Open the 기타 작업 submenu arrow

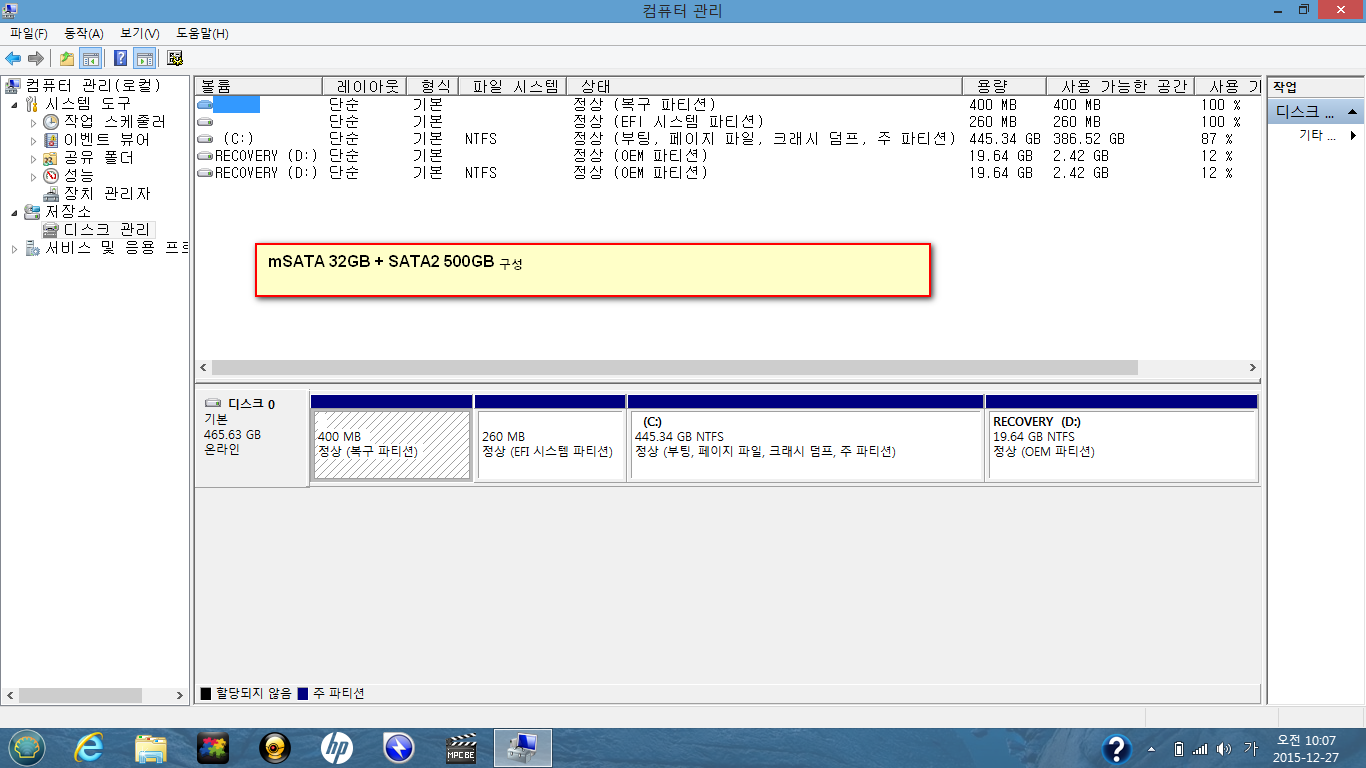click(x=1353, y=135)
